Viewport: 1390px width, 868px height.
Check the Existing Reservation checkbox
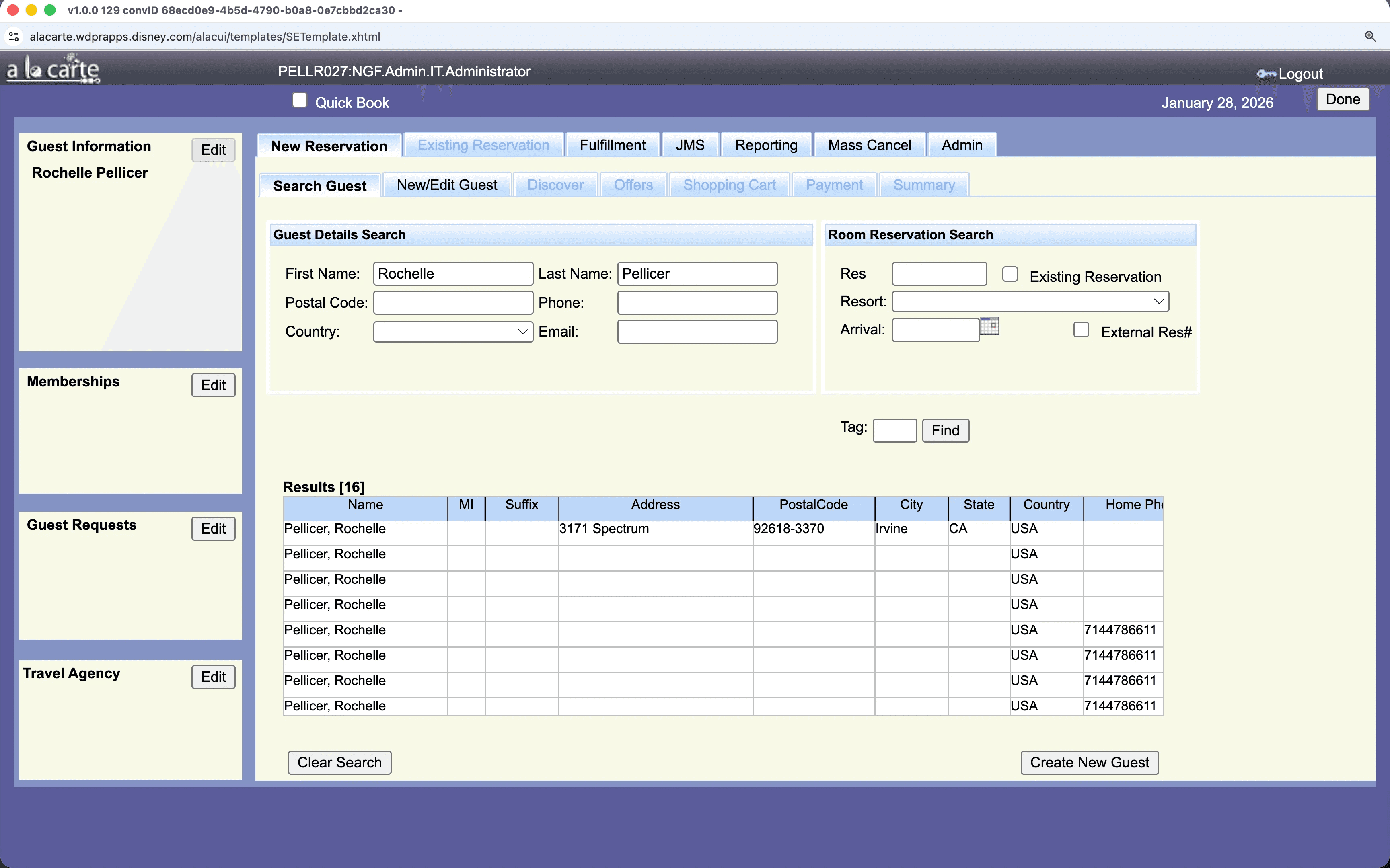click(1010, 275)
